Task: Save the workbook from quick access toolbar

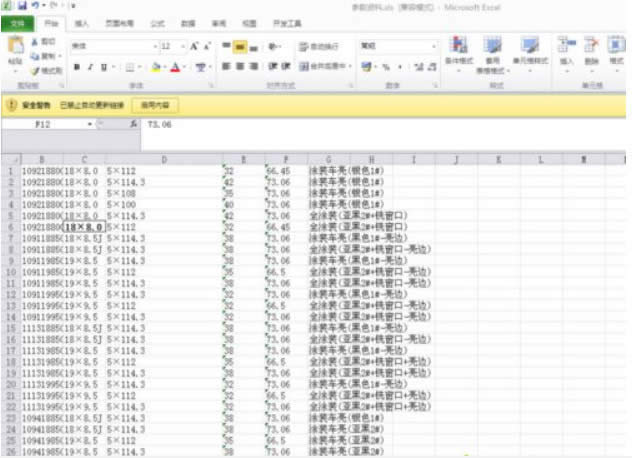Action: click(x=23, y=6)
